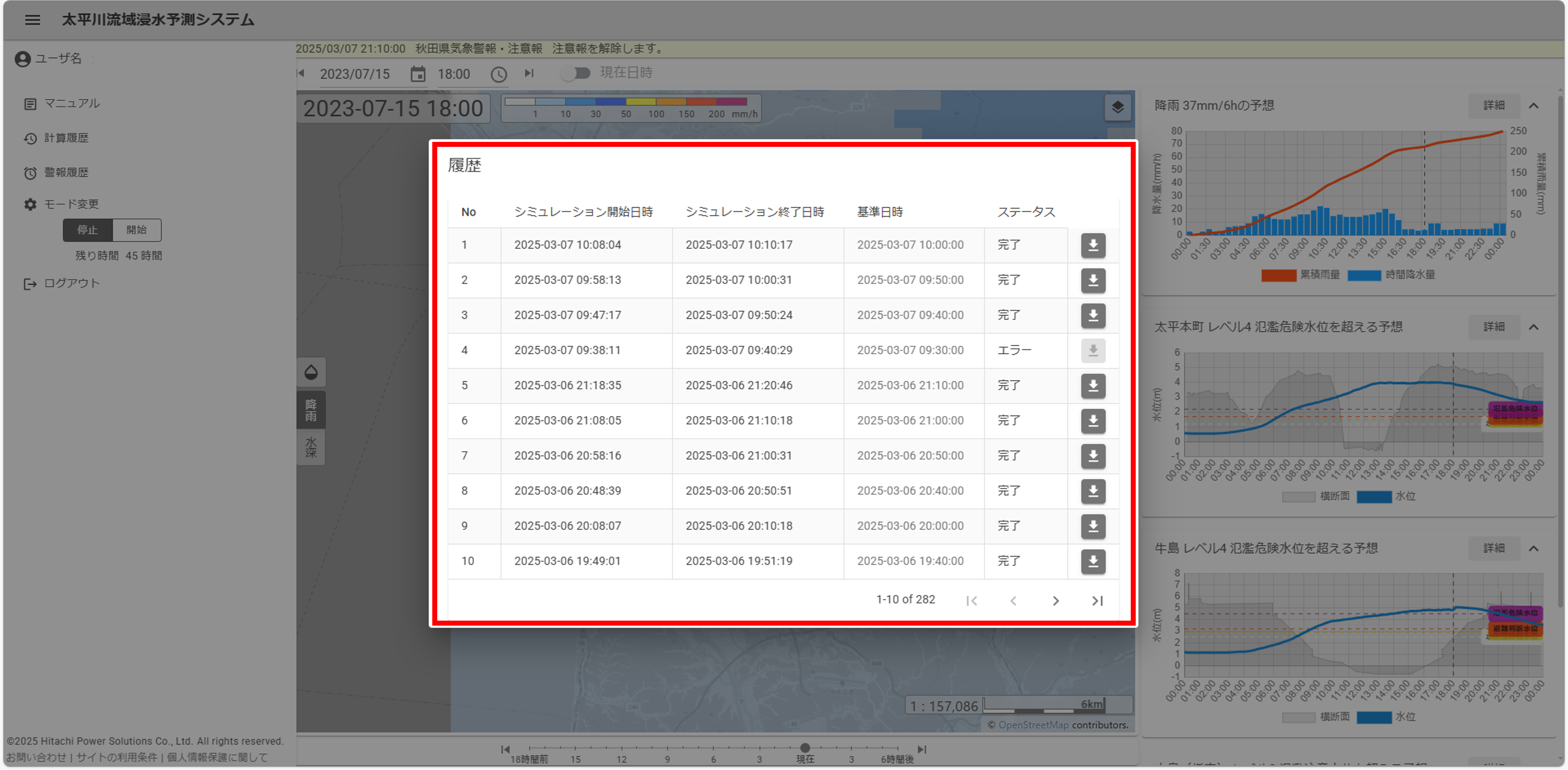Collapse the 太平本町 water level panel

tap(1533, 328)
